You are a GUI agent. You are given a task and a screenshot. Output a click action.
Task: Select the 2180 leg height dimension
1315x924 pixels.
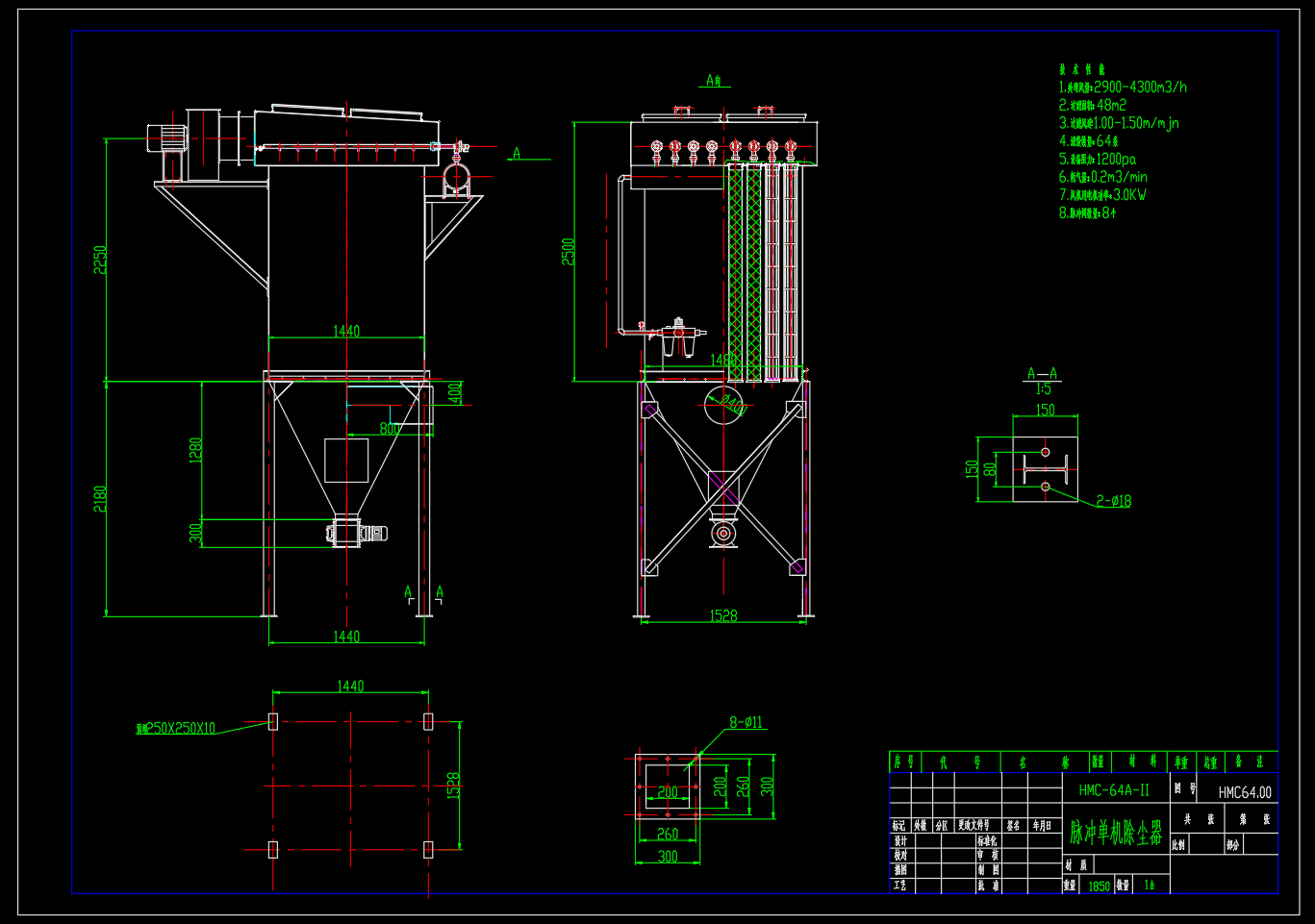tap(100, 498)
